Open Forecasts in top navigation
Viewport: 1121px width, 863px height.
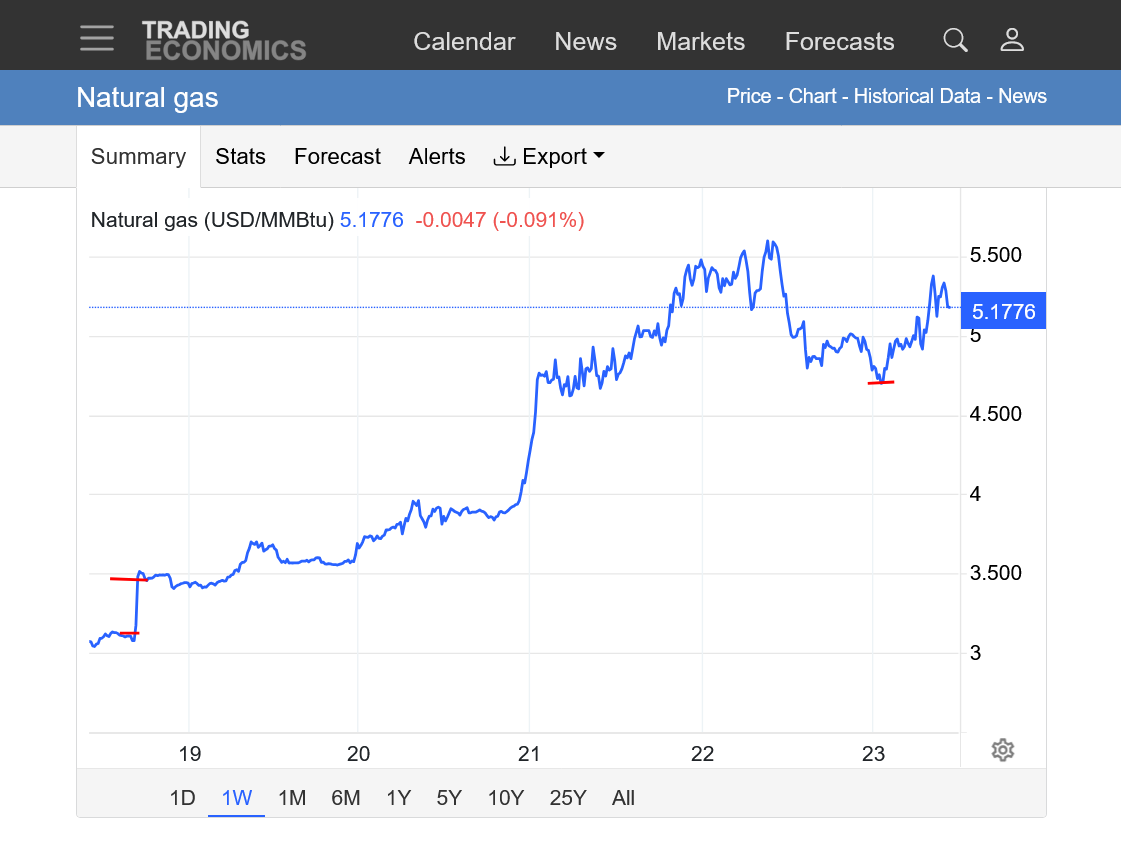839,42
